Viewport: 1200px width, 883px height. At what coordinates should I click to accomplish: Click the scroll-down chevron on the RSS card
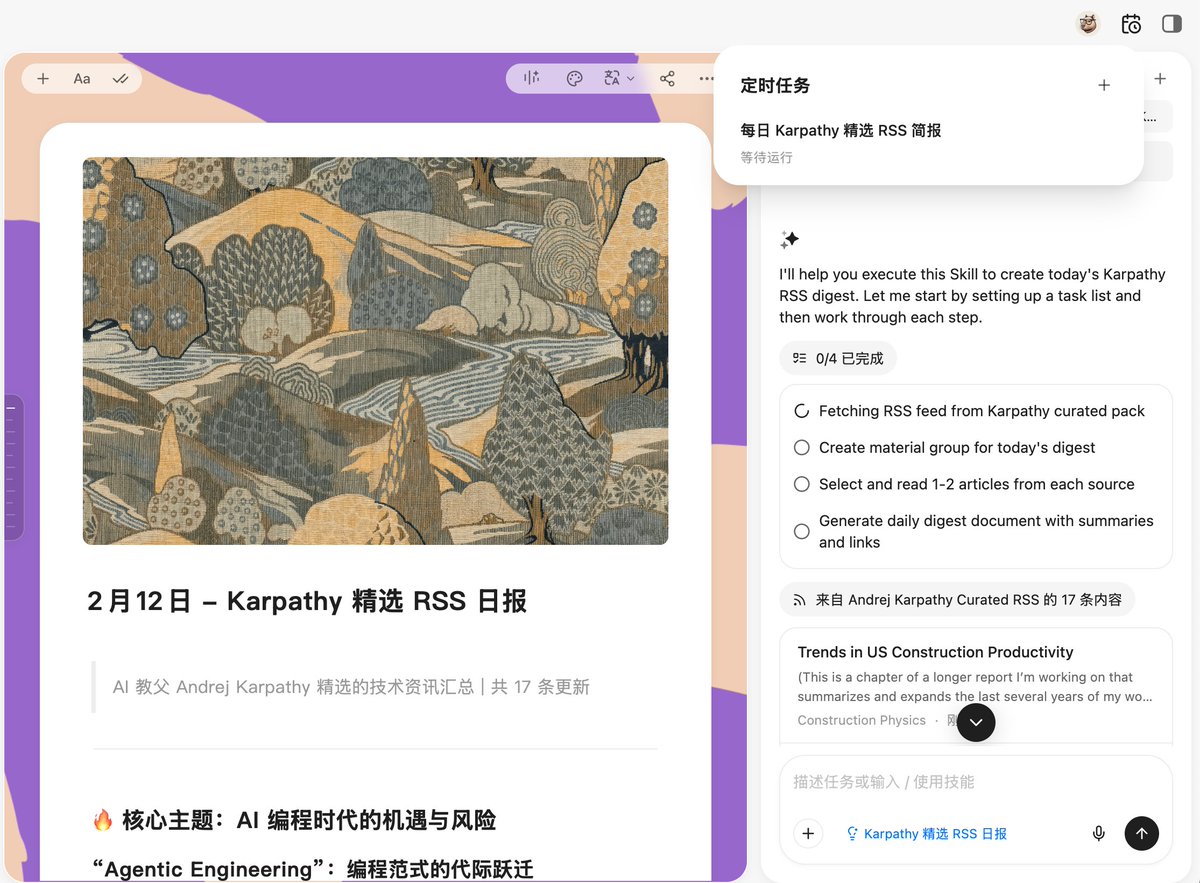pyautogui.click(x=974, y=722)
